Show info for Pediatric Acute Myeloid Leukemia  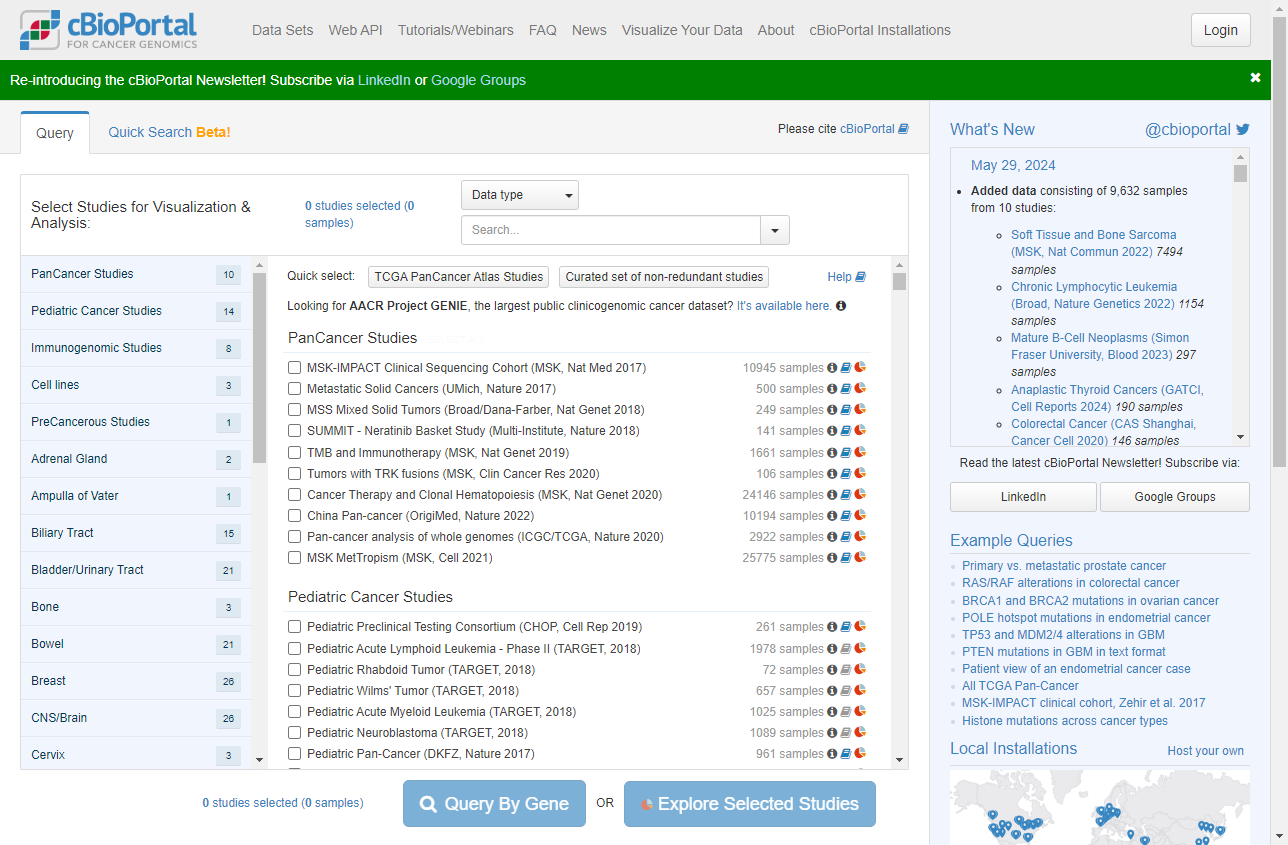coord(832,712)
